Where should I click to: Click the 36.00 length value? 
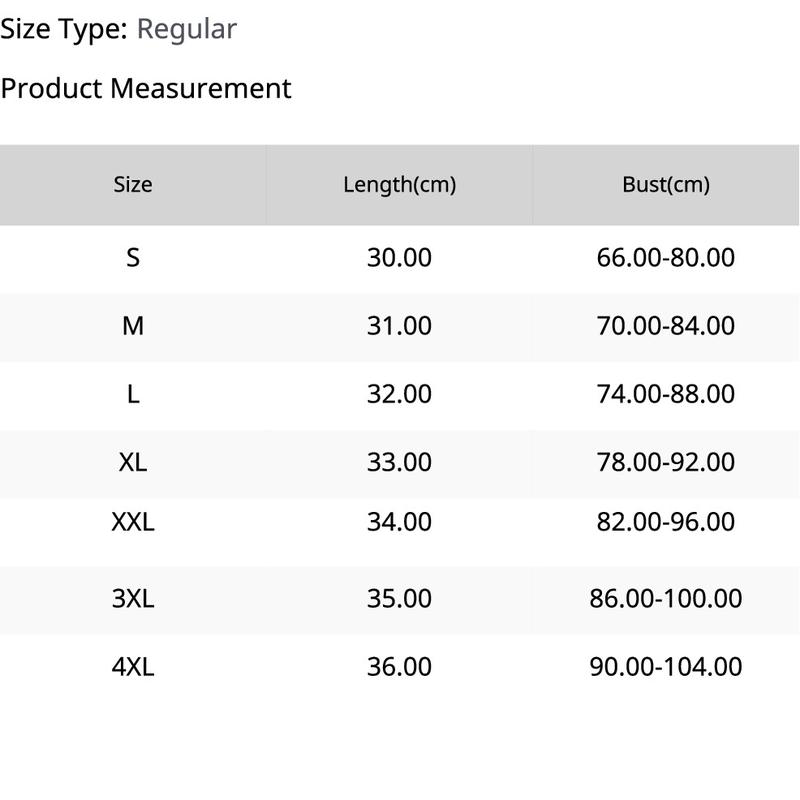tap(399, 667)
